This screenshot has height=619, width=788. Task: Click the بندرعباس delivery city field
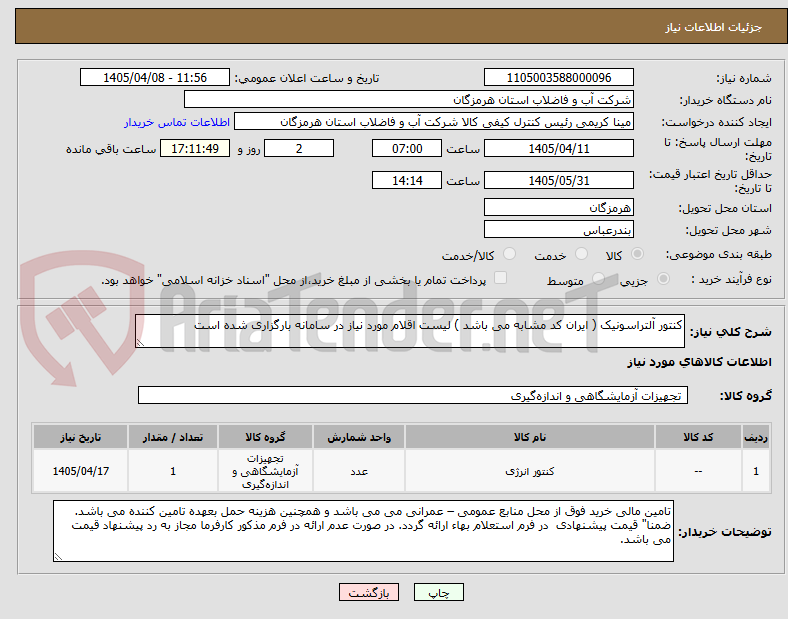pyautogui.click(x=558, y=230)
